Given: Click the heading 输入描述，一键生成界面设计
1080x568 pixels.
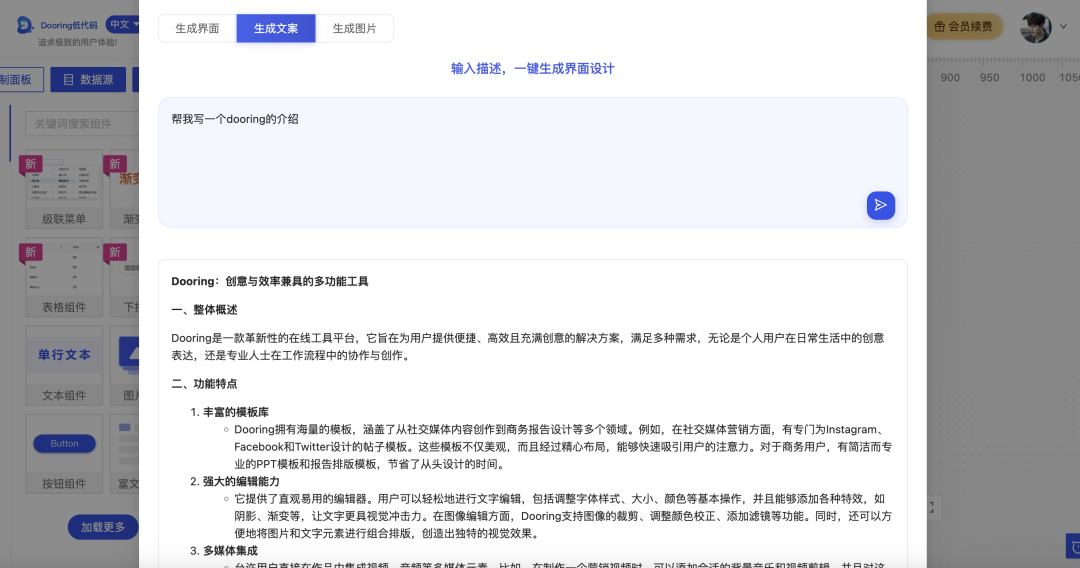Looking at the screenshot, I should [x=532, y=69].
